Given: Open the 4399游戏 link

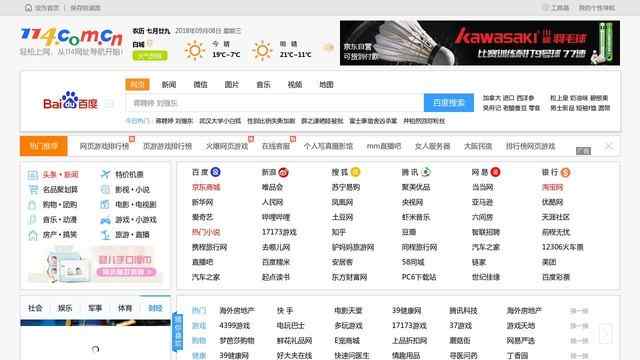Looking at the screenshot, I should (x=234, y=326).
